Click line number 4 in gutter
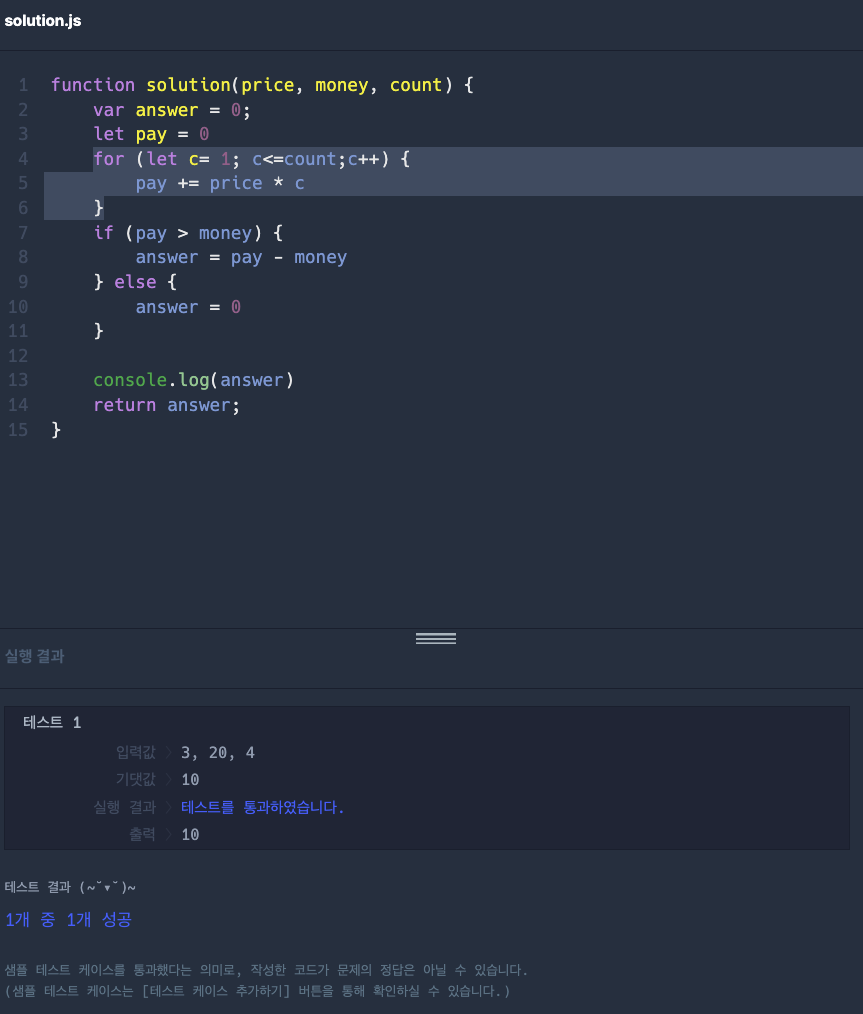This screenshot has width=863, height=1014. pyautogui.click(x=23, y=158)
